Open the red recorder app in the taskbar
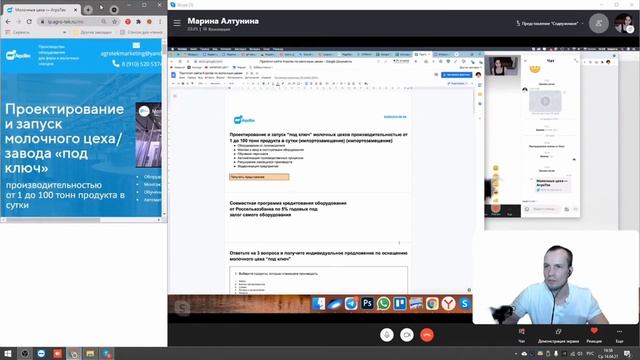The width and height of the screenshot is (640, 360). [x=58, y=353]
